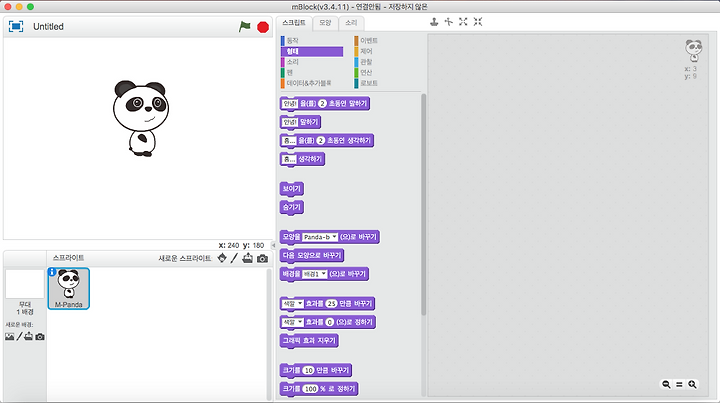Open the 색깔 dropdown in 만큼 바꾸기 block
Screen dimensions: 720x403
coord(292,303)
